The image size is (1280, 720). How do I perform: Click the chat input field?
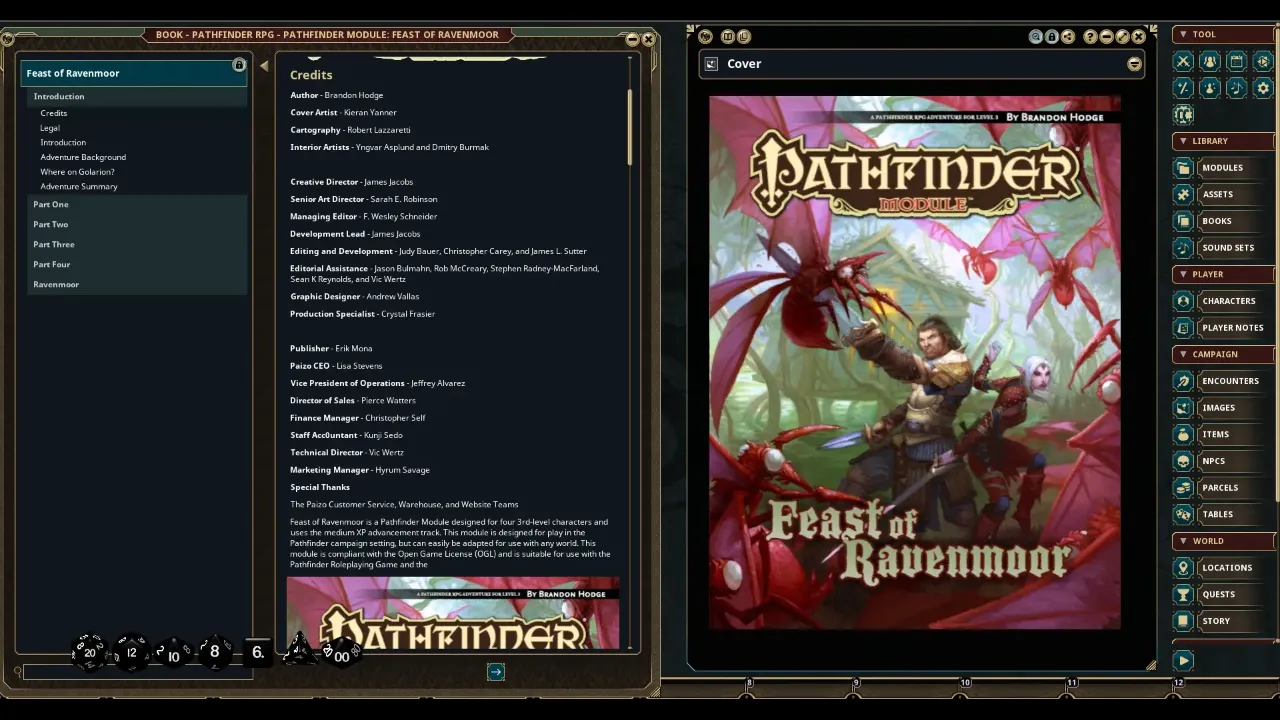click(137, 673)
